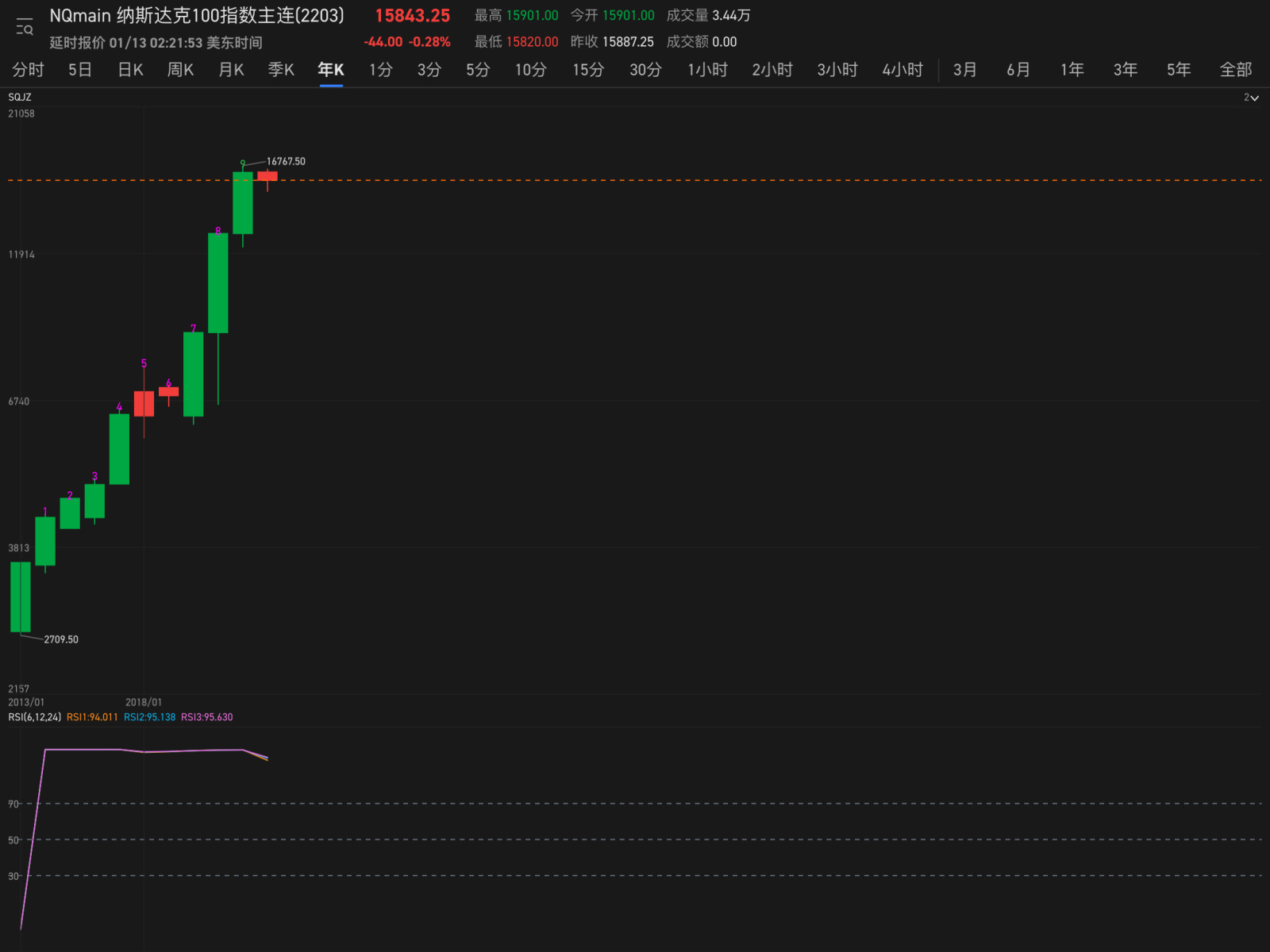Set range to 6月
This screenshot has height=952, width=1270.
pos(1018,70)
